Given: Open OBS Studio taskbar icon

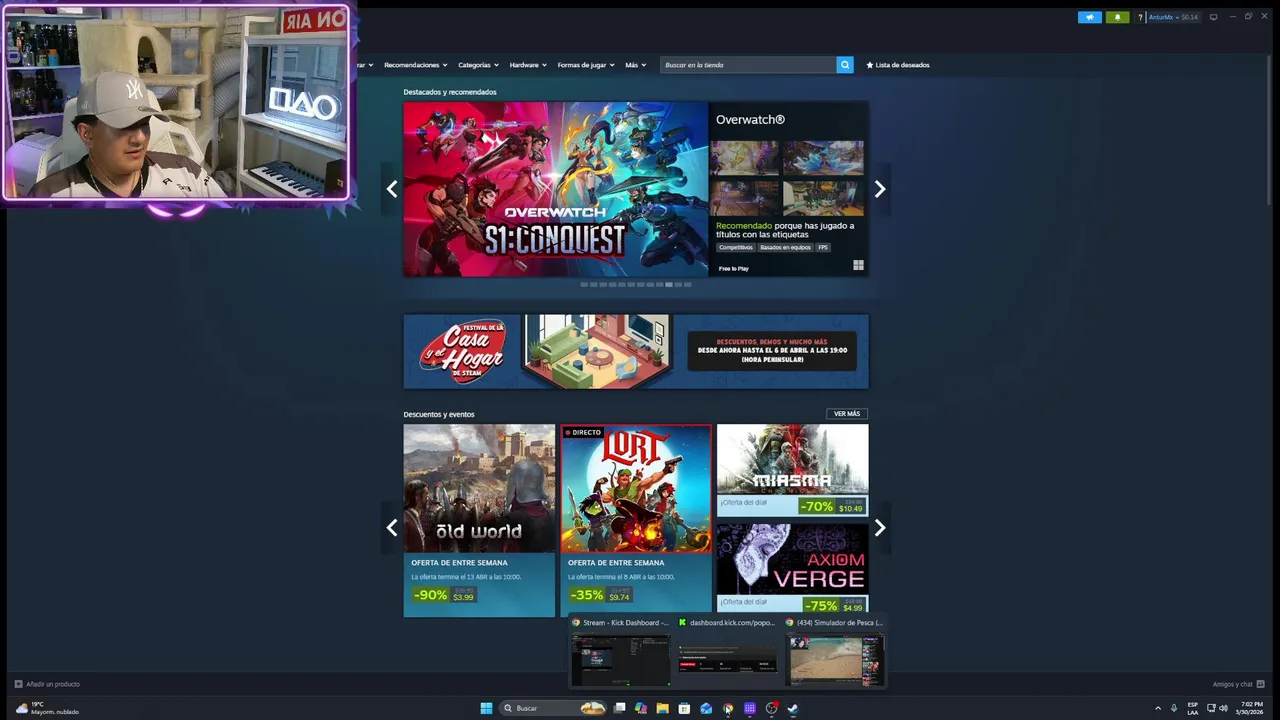Looking at the screenshot, I should coord(771,708).
